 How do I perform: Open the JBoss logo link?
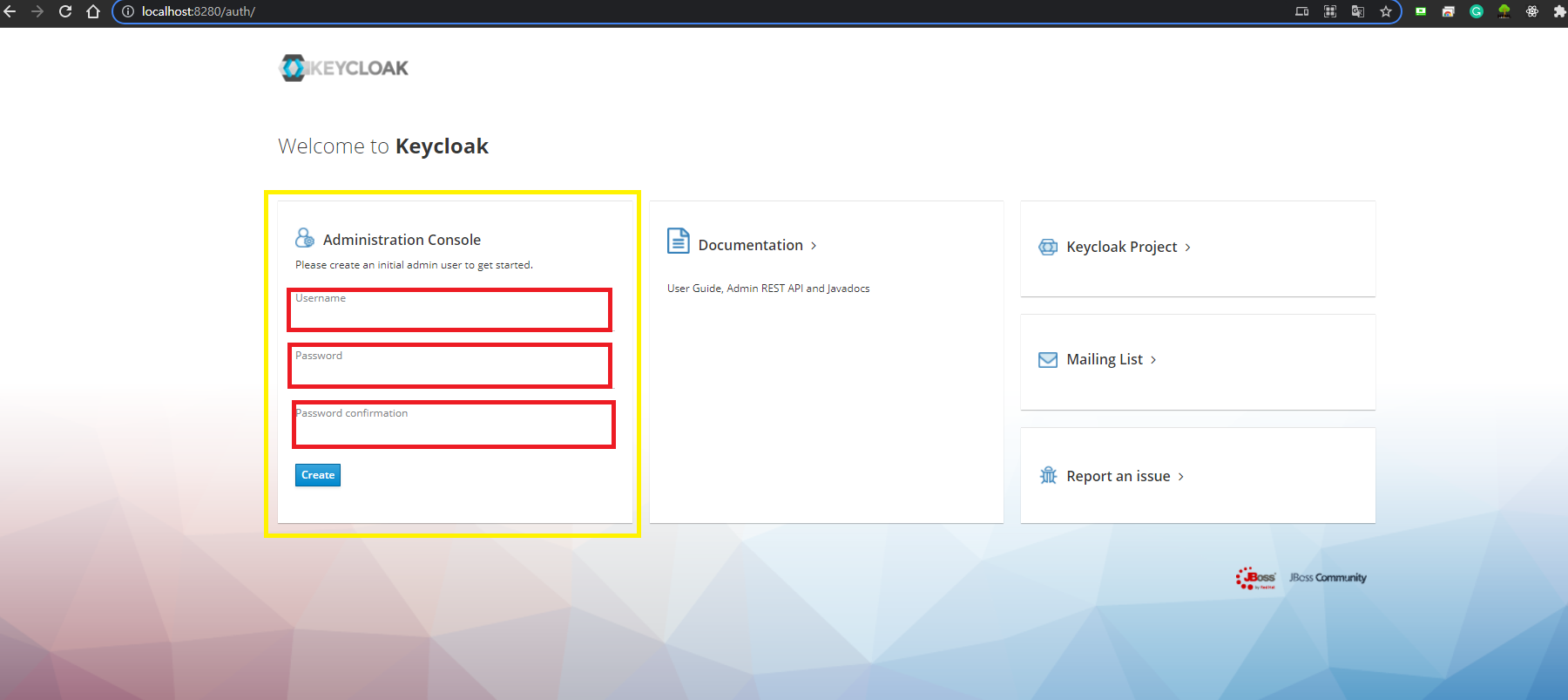[x=1255, y=578]
